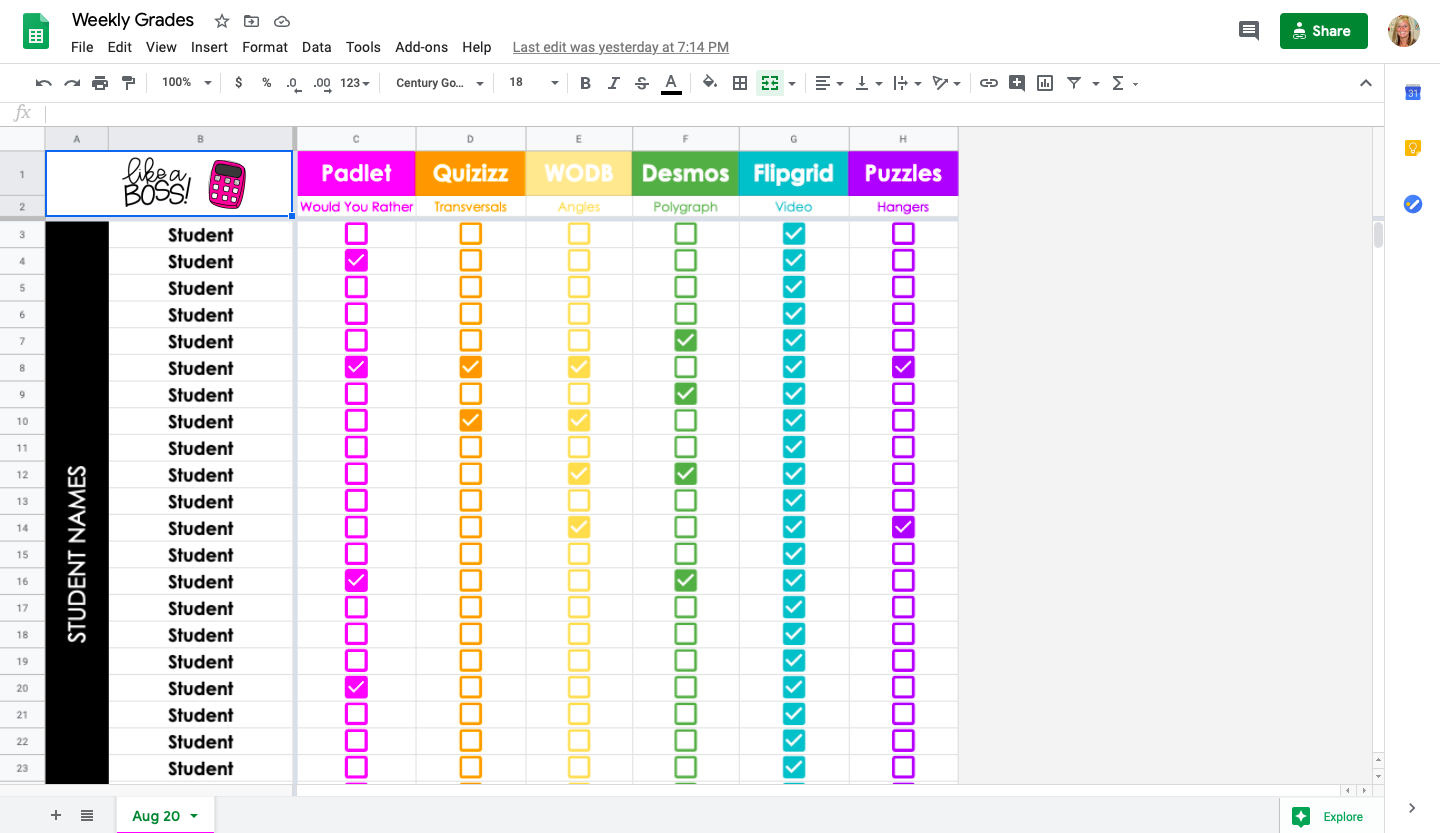The height and width of the screenshot is (833, 1440).
Task: Uncheck the Flipgrid checkbox in row 4
Action: pos(793,260)
